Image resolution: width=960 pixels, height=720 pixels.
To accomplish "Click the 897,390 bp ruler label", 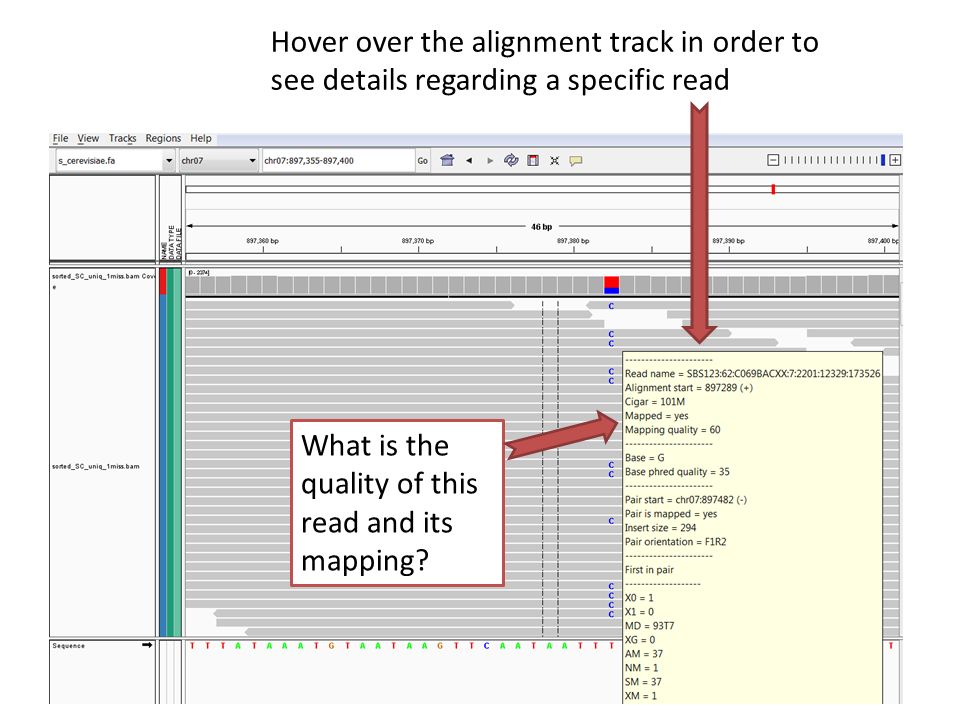I will (729, 241).
